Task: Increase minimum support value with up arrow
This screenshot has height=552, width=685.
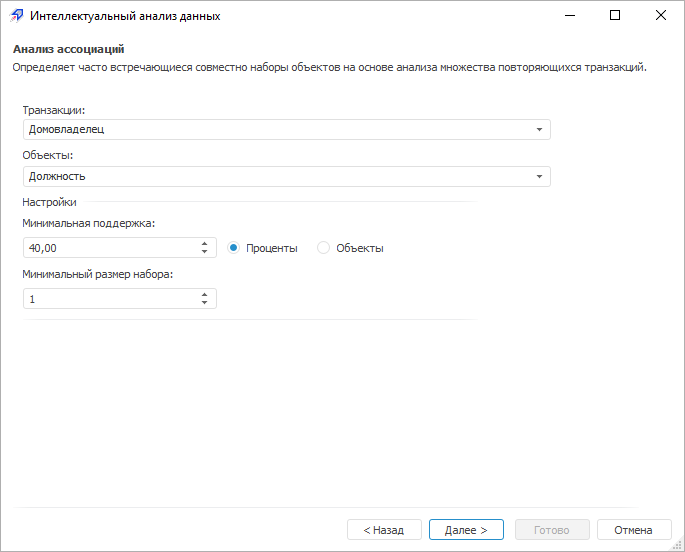Action: 204,243
